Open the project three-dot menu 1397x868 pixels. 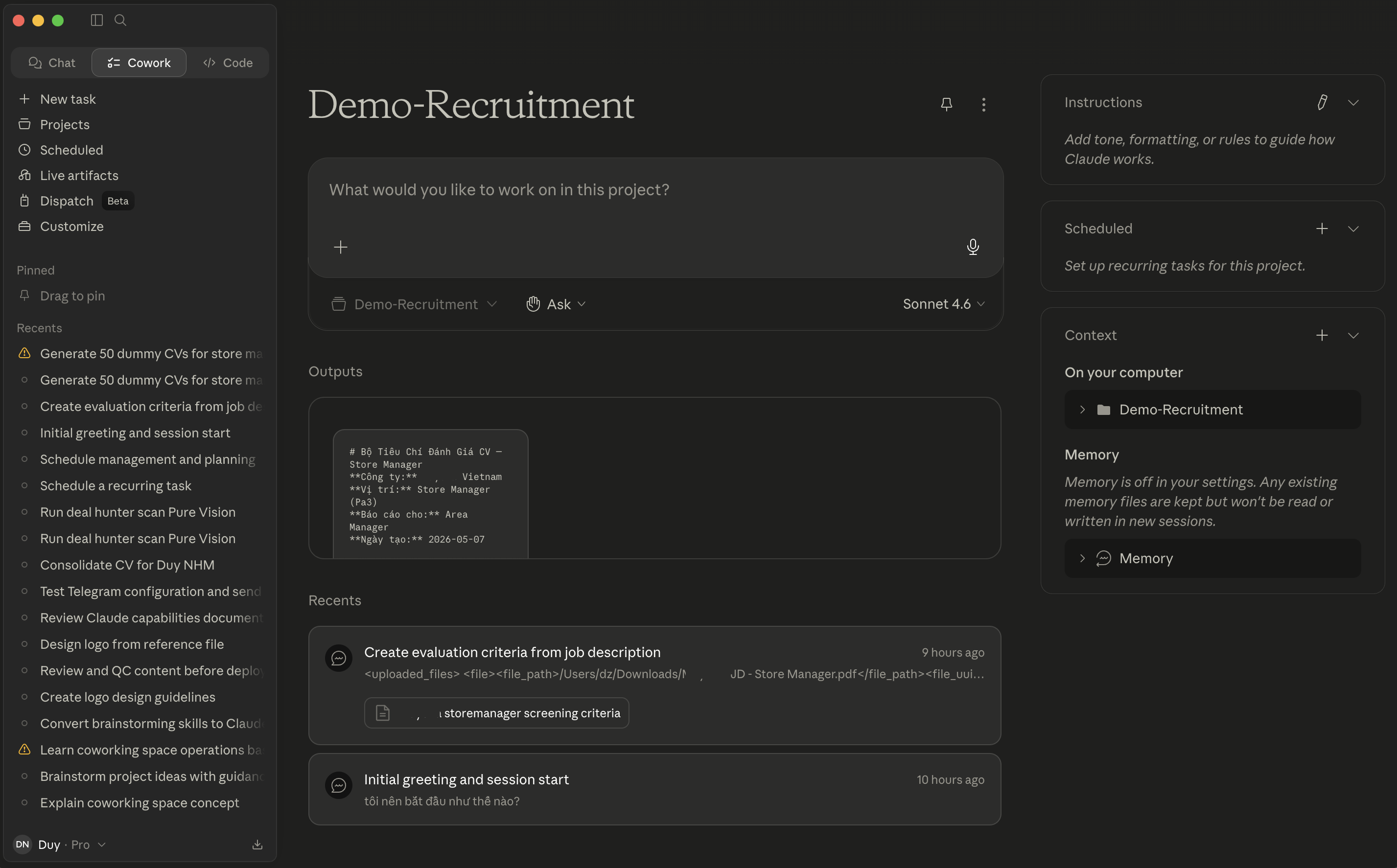pyautogui.click(x=983, y=104)
